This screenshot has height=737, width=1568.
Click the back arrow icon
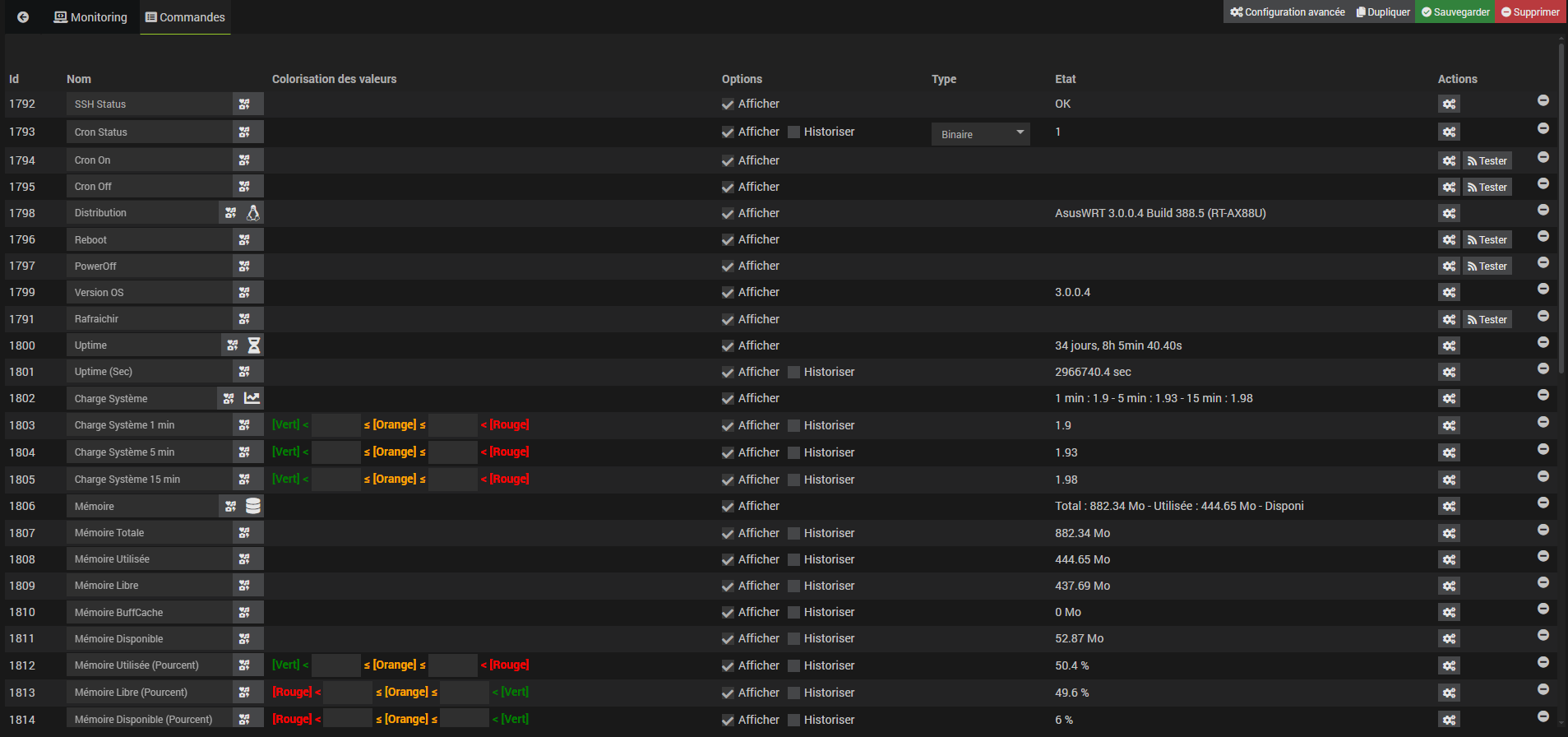click(x=23, y=17)
